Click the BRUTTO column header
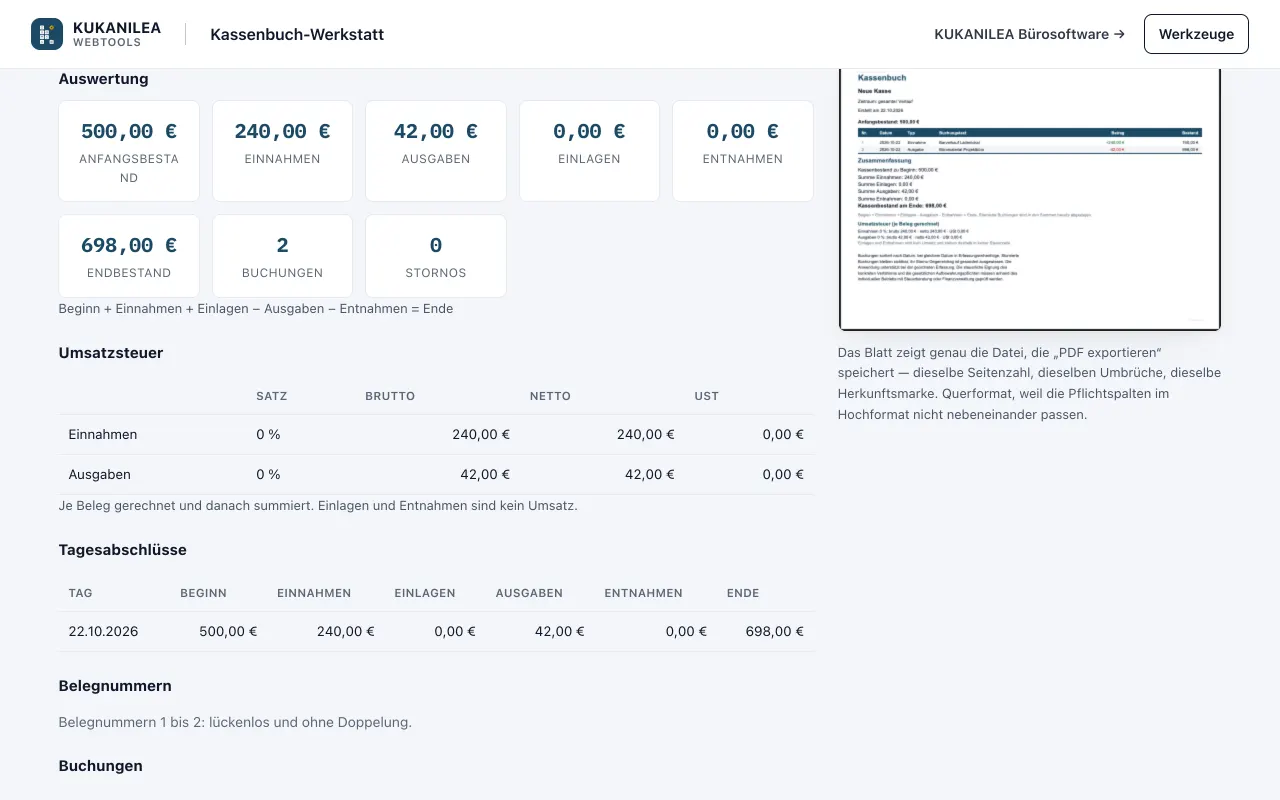Viewport: 1280px width, 800px height. click(390, 396)
